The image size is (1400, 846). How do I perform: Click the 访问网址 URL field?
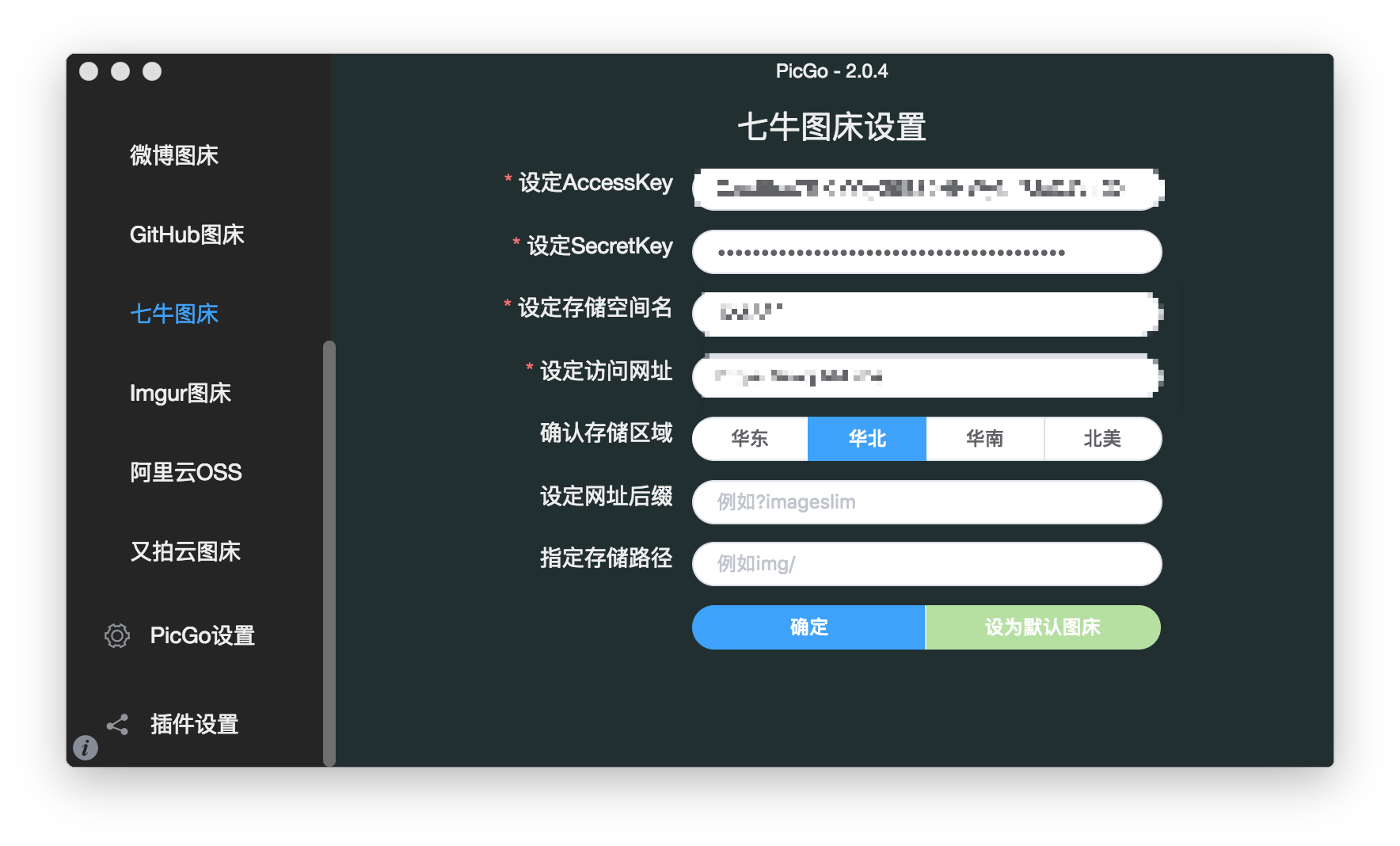927,375
